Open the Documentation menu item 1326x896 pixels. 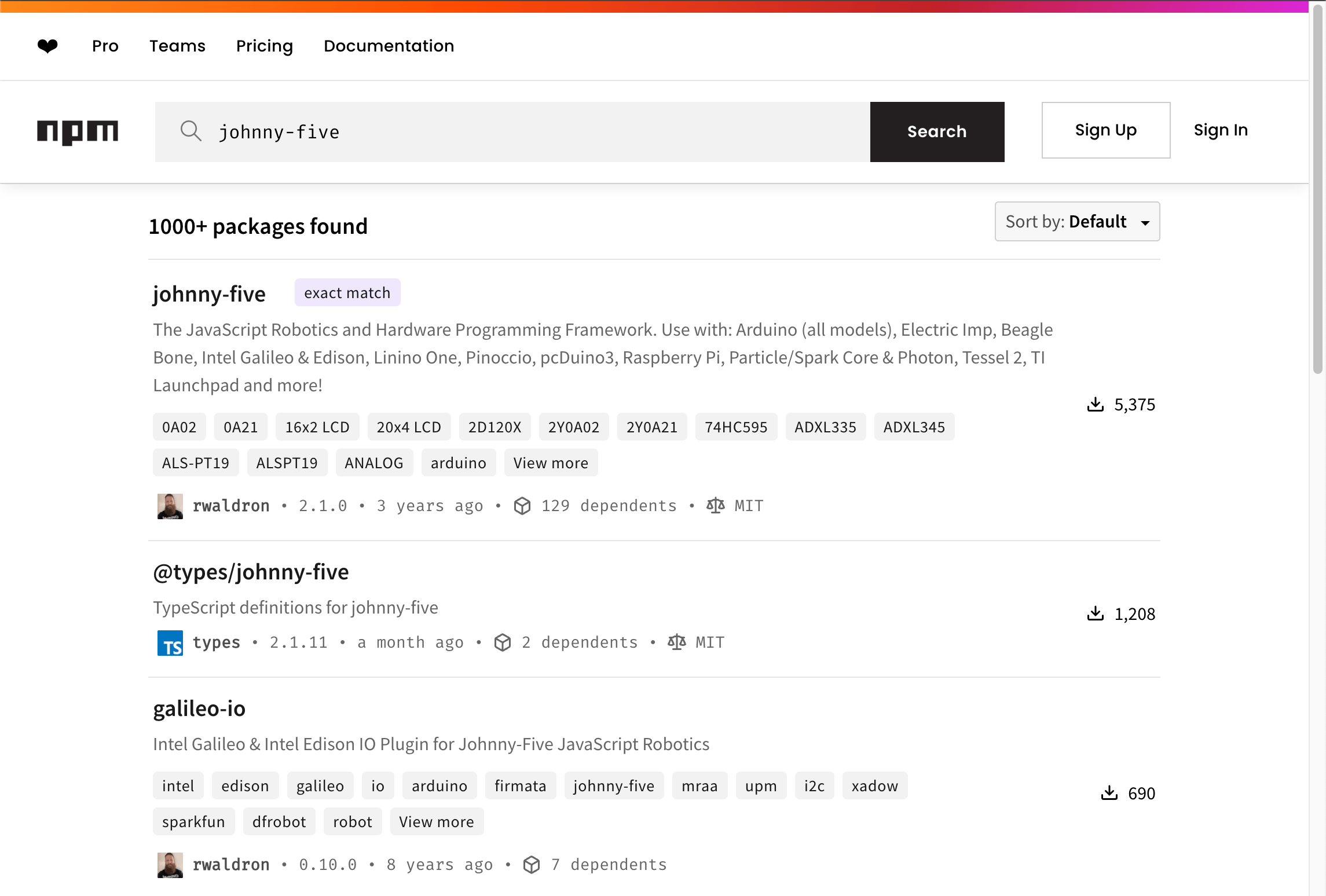click(389, 46)
